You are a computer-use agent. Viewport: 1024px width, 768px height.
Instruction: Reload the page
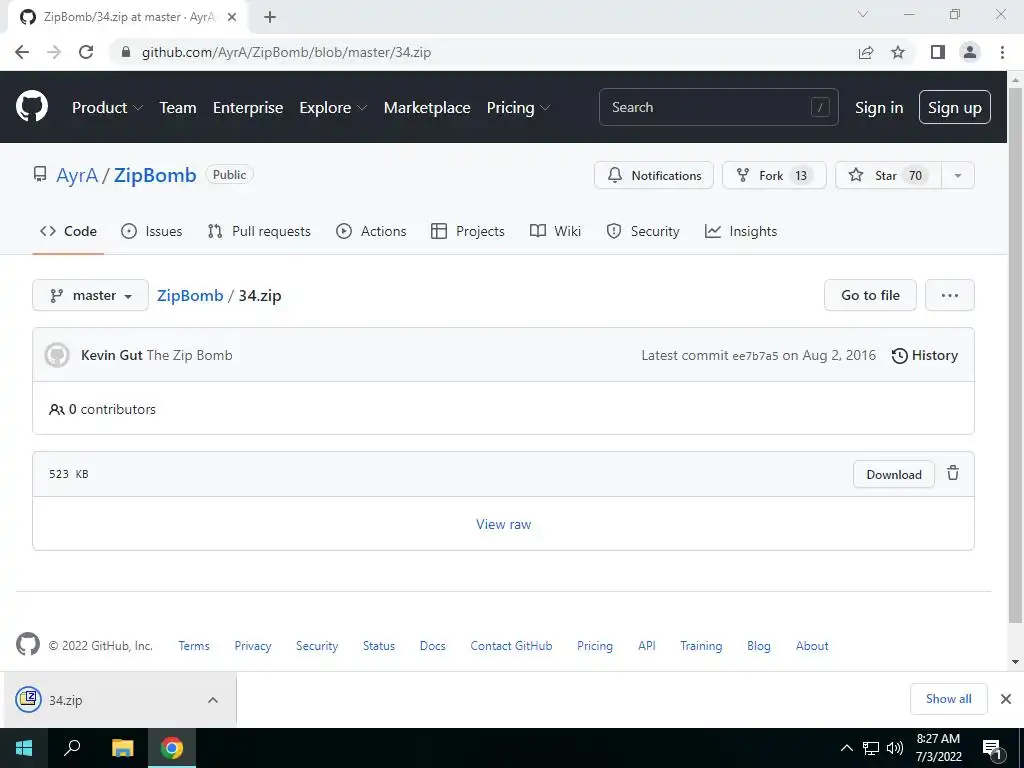(x=86, y=52)
